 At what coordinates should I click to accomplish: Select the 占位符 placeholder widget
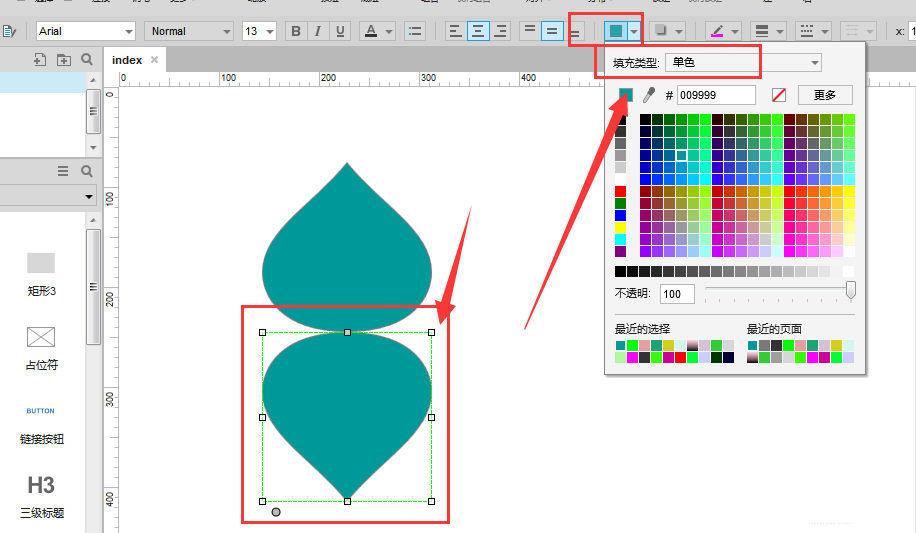(x=41, y=348)
